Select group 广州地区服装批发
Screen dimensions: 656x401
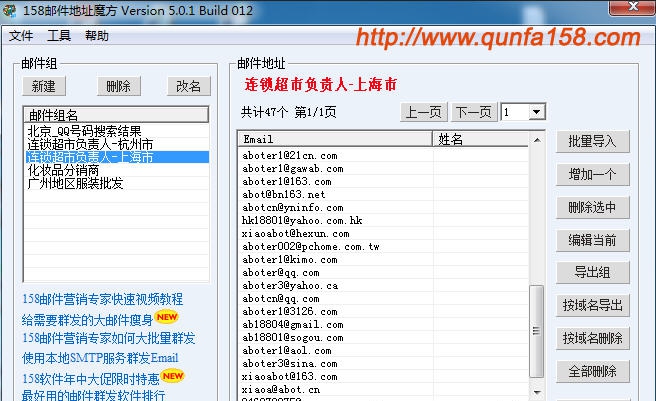116,183
